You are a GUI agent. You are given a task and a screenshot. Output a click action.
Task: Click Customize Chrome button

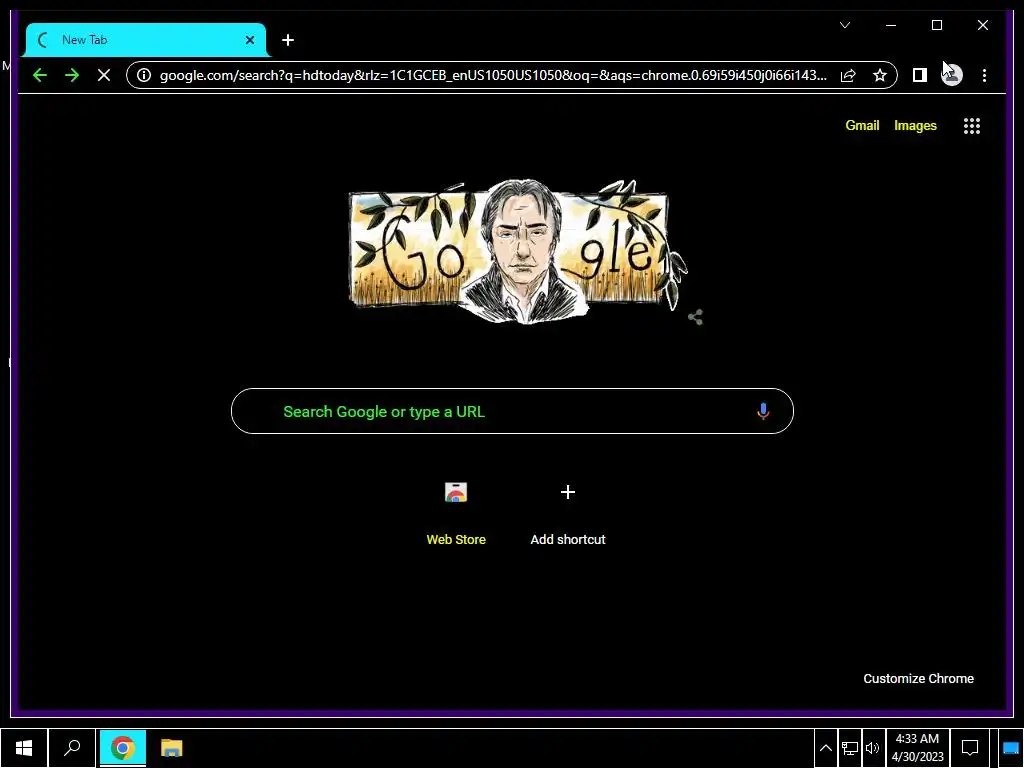pyautogui.click(x=918, y=679)
